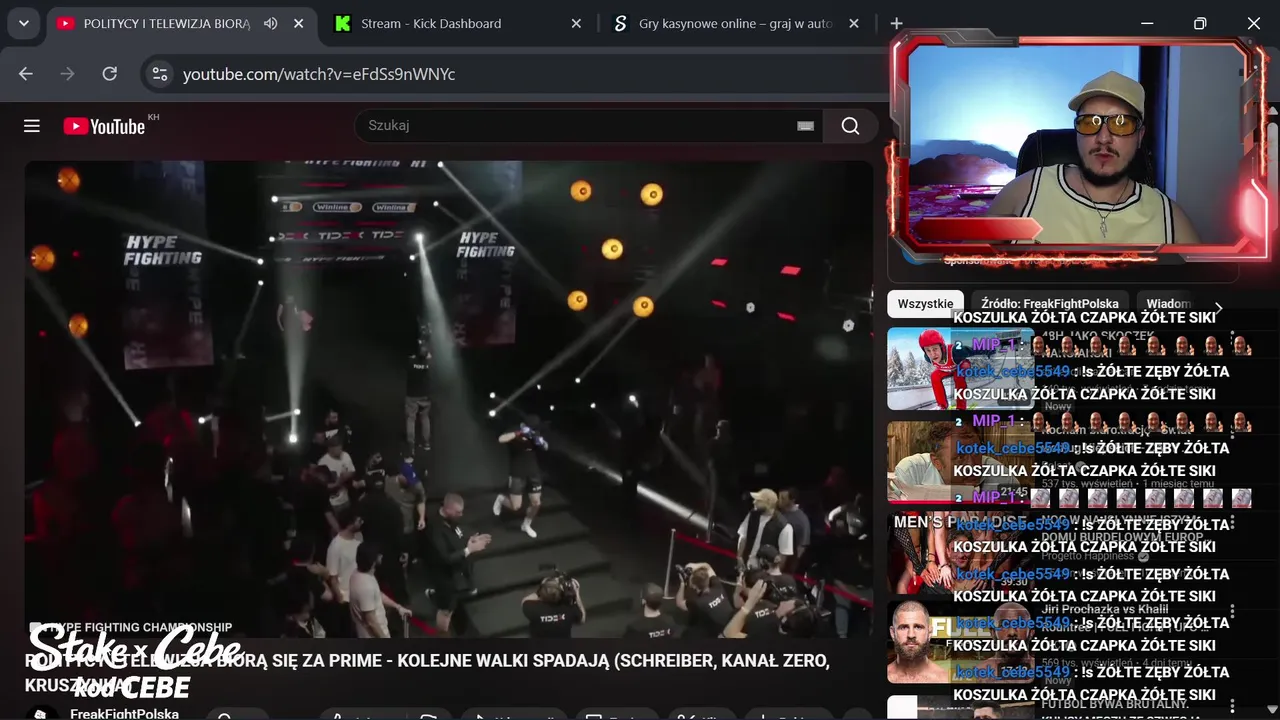View site information next to URL

pyautogui.click(x=158, y=74)
